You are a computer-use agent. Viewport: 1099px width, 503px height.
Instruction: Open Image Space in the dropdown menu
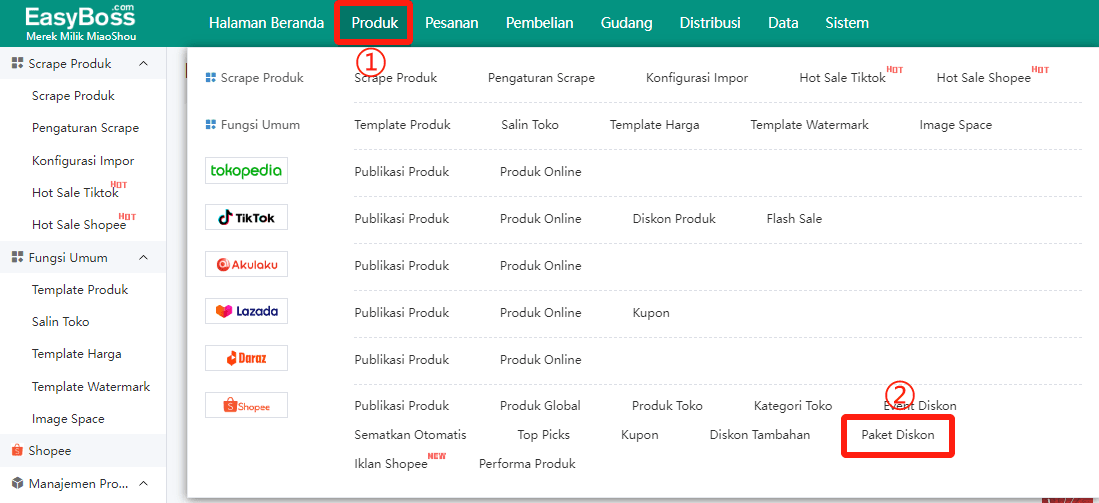pyautogui.click(x=956, y=125)
